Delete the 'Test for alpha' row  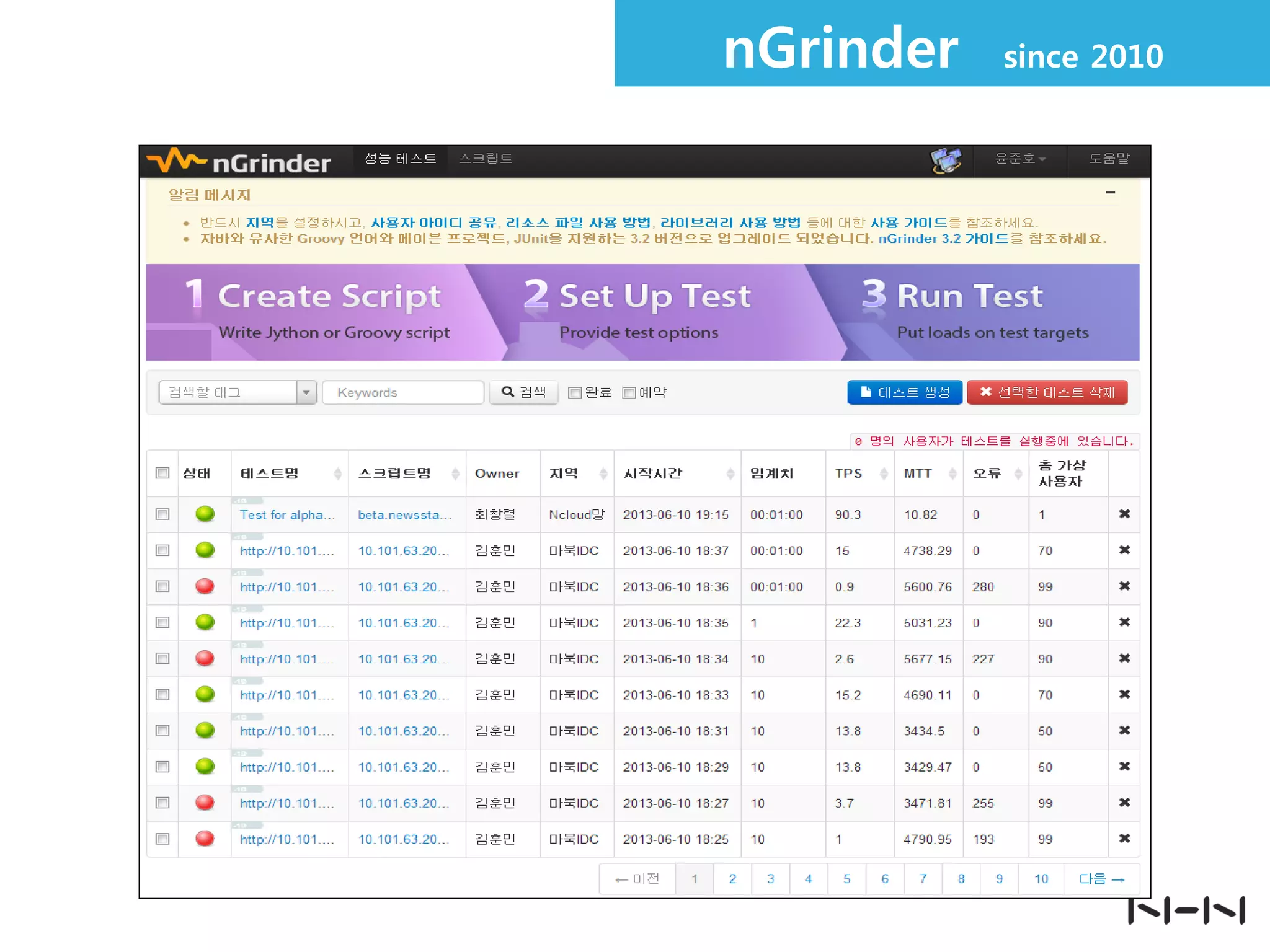pyautogui.click(x=1124, y=514)
